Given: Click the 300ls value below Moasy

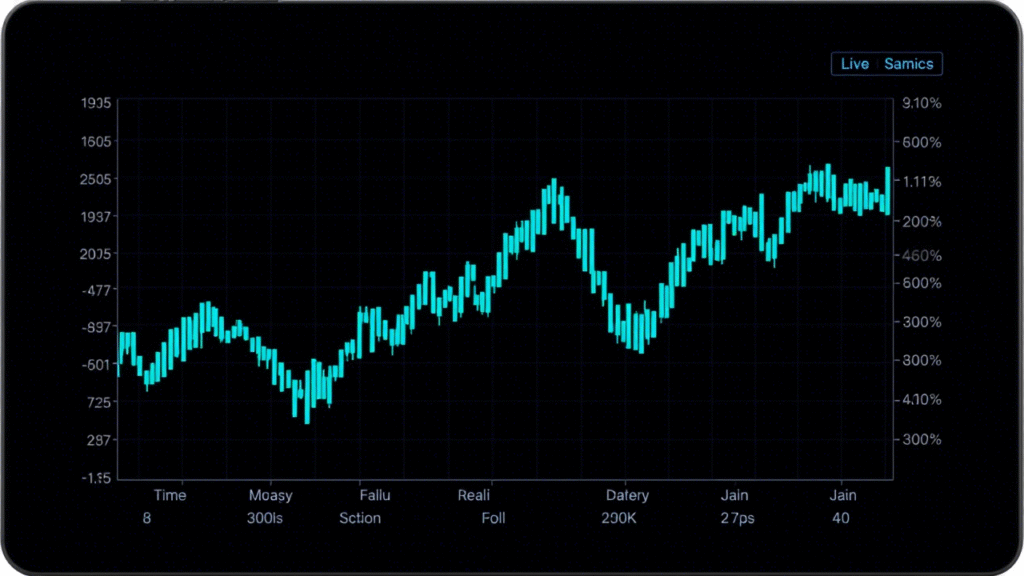Looking at the screenshot, I should pos(265,518).
